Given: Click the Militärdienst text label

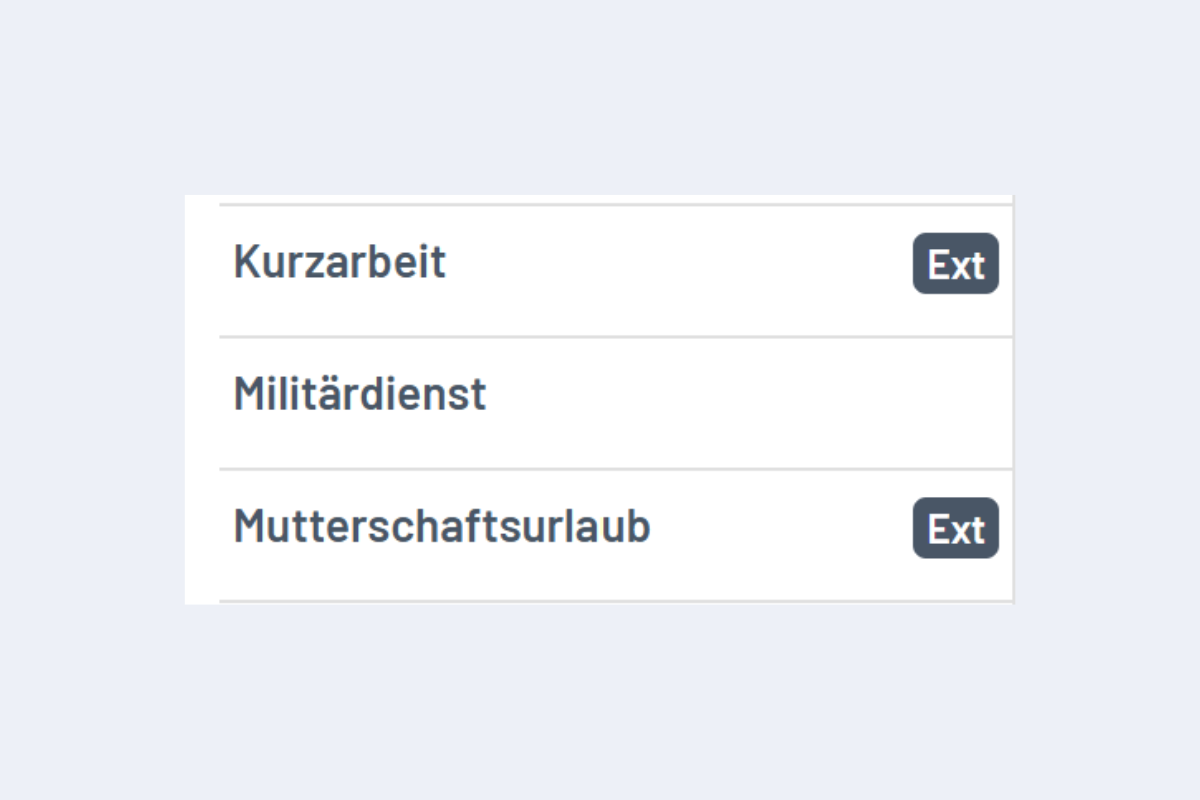Looking at the screenshot, I should coord(360,394).
